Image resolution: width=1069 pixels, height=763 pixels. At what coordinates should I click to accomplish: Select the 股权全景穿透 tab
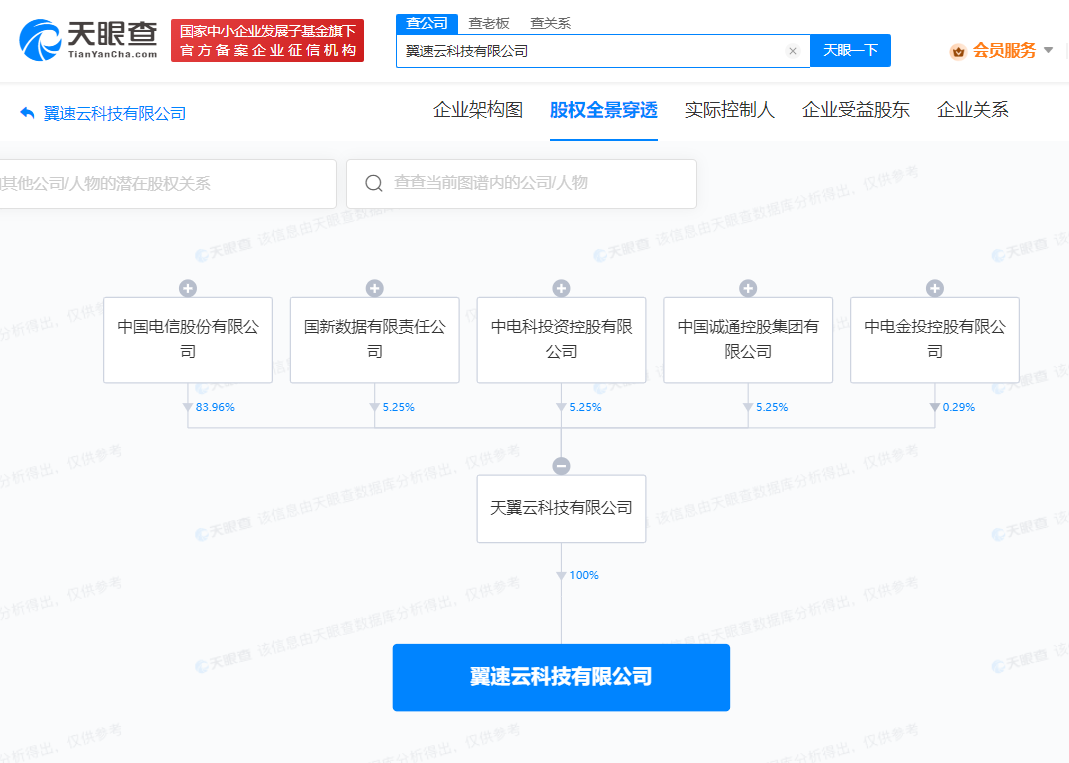[x=603, y=110]
